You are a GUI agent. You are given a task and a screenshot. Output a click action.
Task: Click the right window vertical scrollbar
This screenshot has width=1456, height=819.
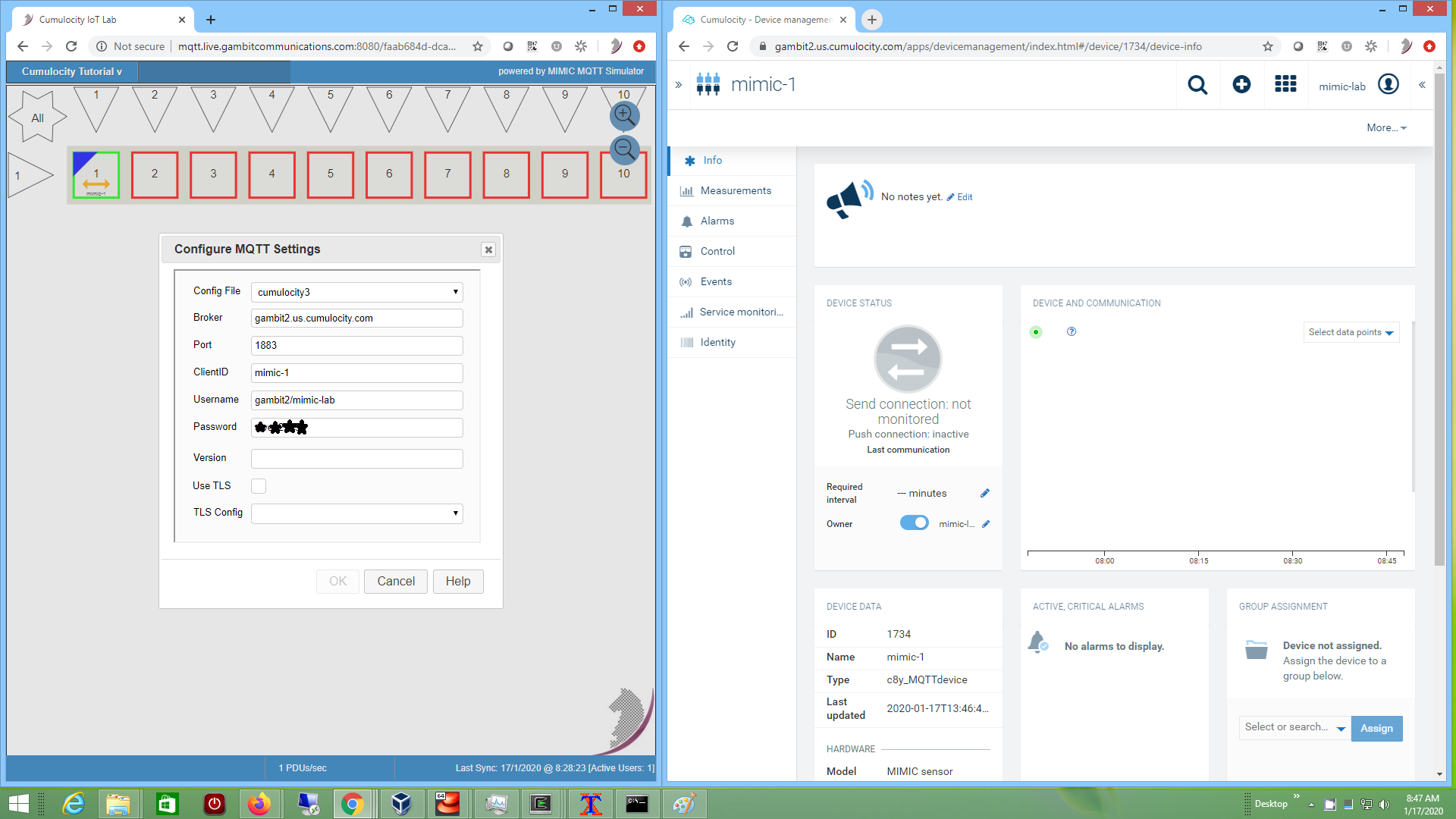(x=1439, y=318)
